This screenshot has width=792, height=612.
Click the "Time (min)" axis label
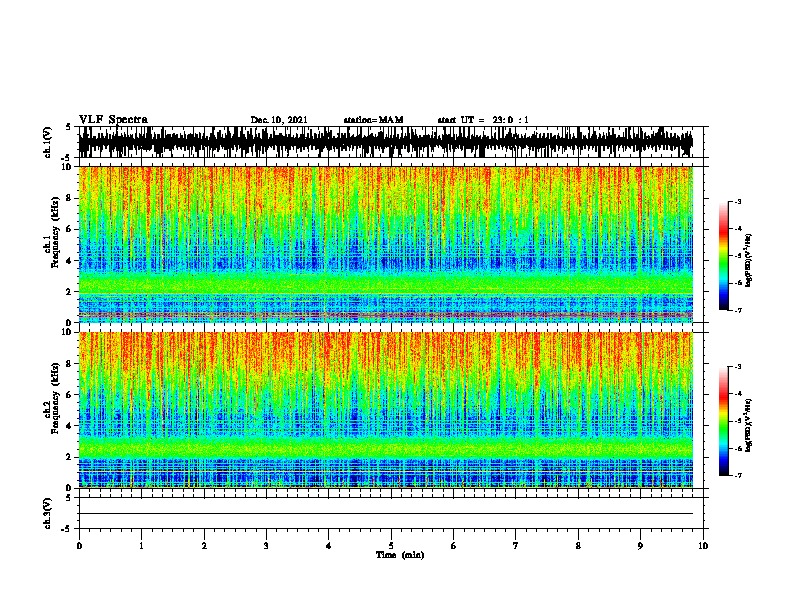point(400,555)
